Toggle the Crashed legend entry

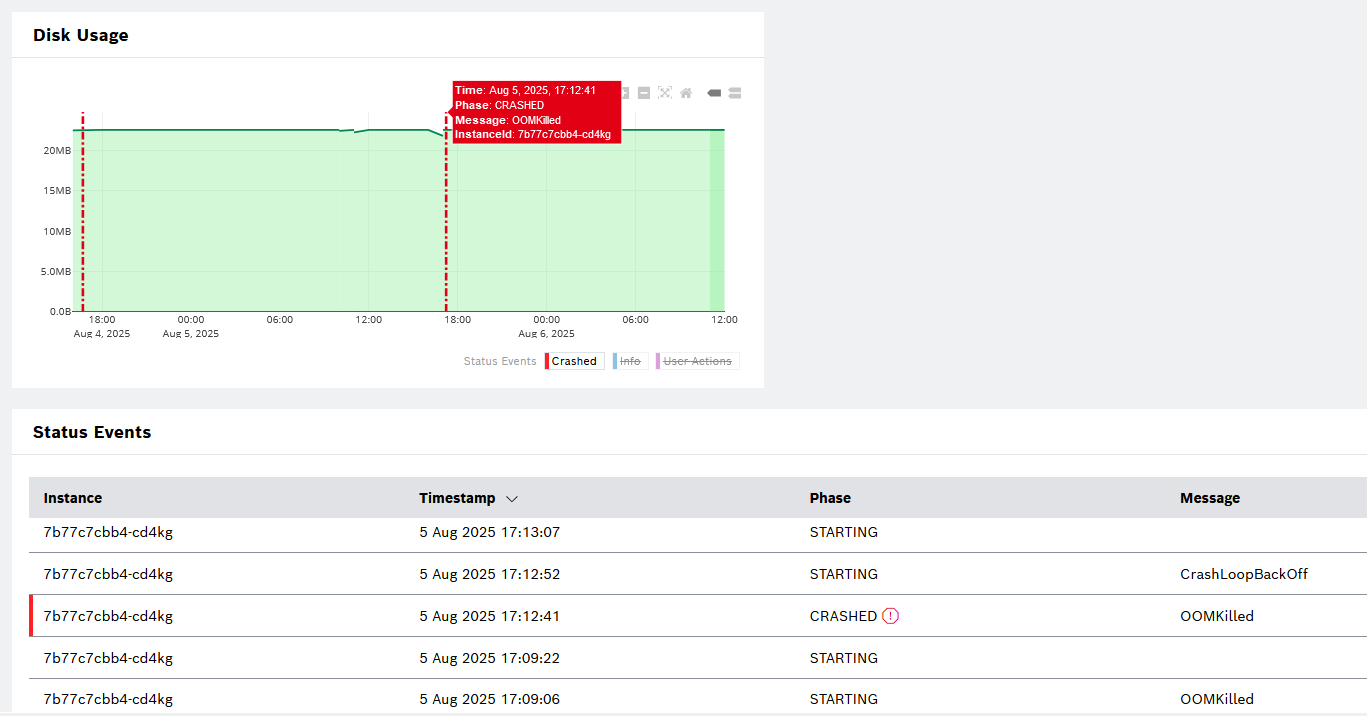(574, 361)
